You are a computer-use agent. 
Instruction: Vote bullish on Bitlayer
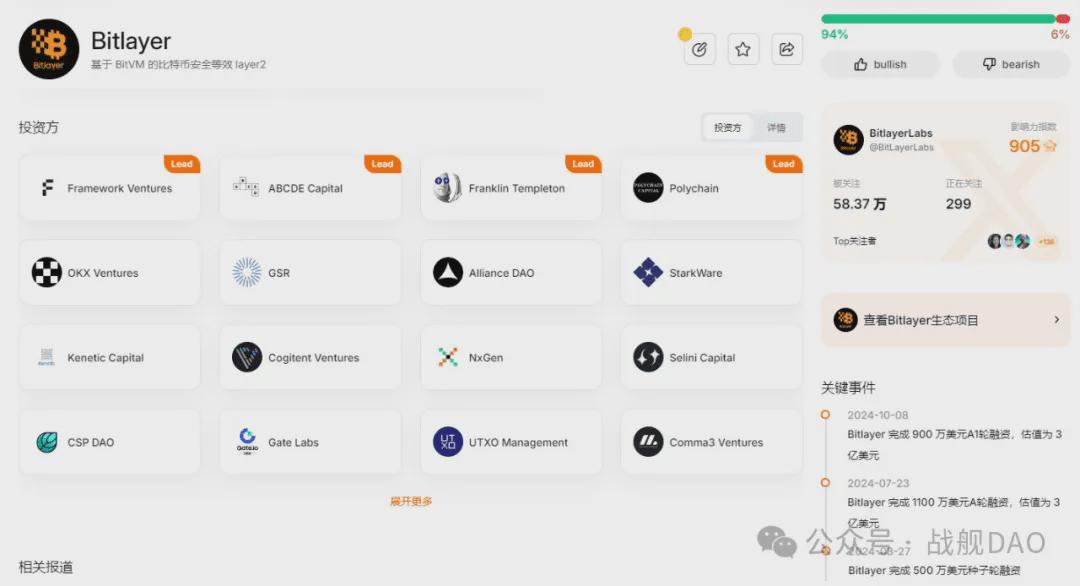(880, 64)
